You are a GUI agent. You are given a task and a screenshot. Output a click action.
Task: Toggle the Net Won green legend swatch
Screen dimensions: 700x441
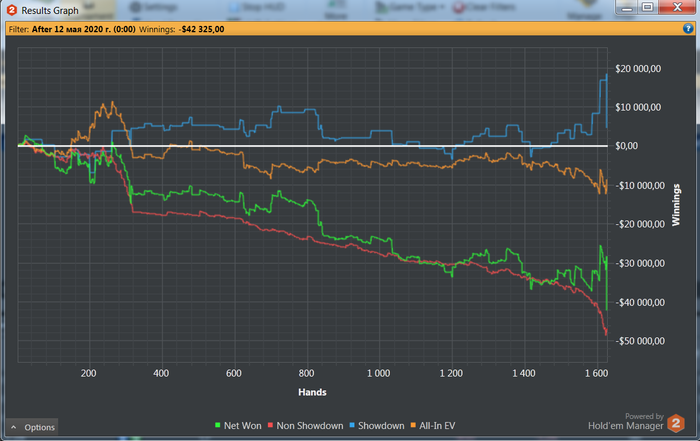(x=218, y=425)
